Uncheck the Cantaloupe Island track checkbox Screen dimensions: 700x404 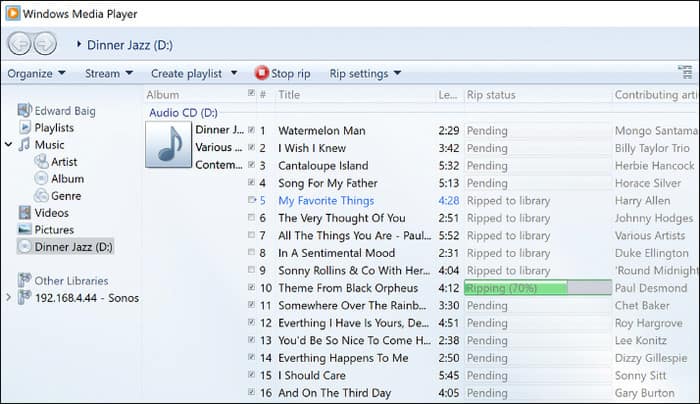coord(251,165)
